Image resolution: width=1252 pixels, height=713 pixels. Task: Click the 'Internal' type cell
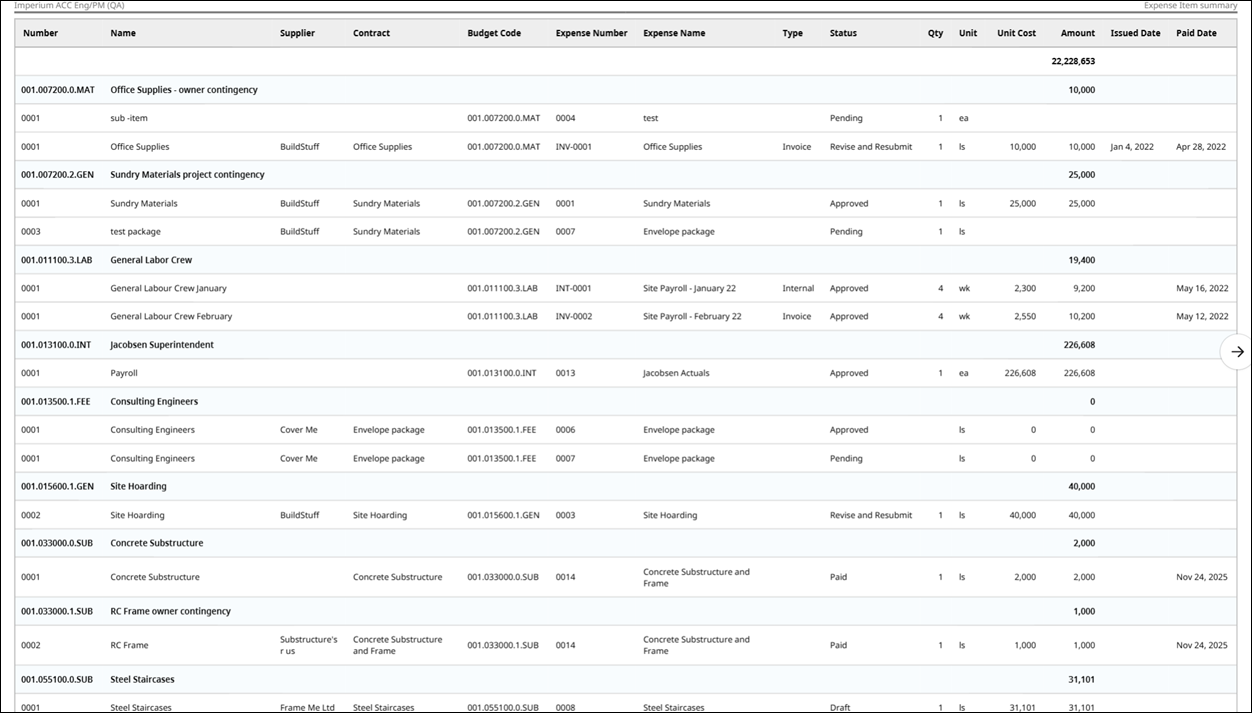pyautogui.click(x=798, y=288)
